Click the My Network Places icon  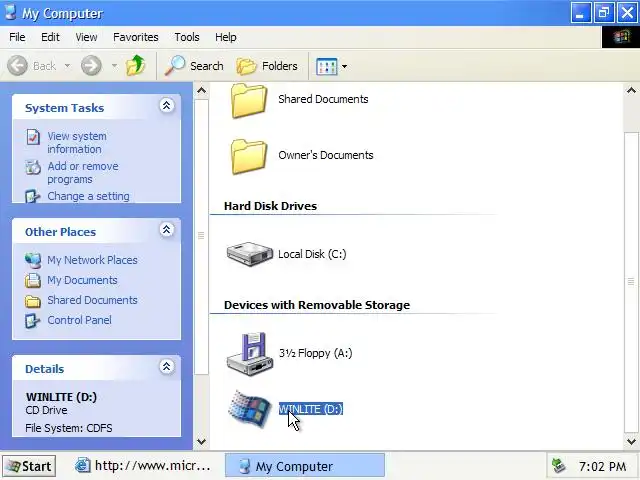click(33, 260)
